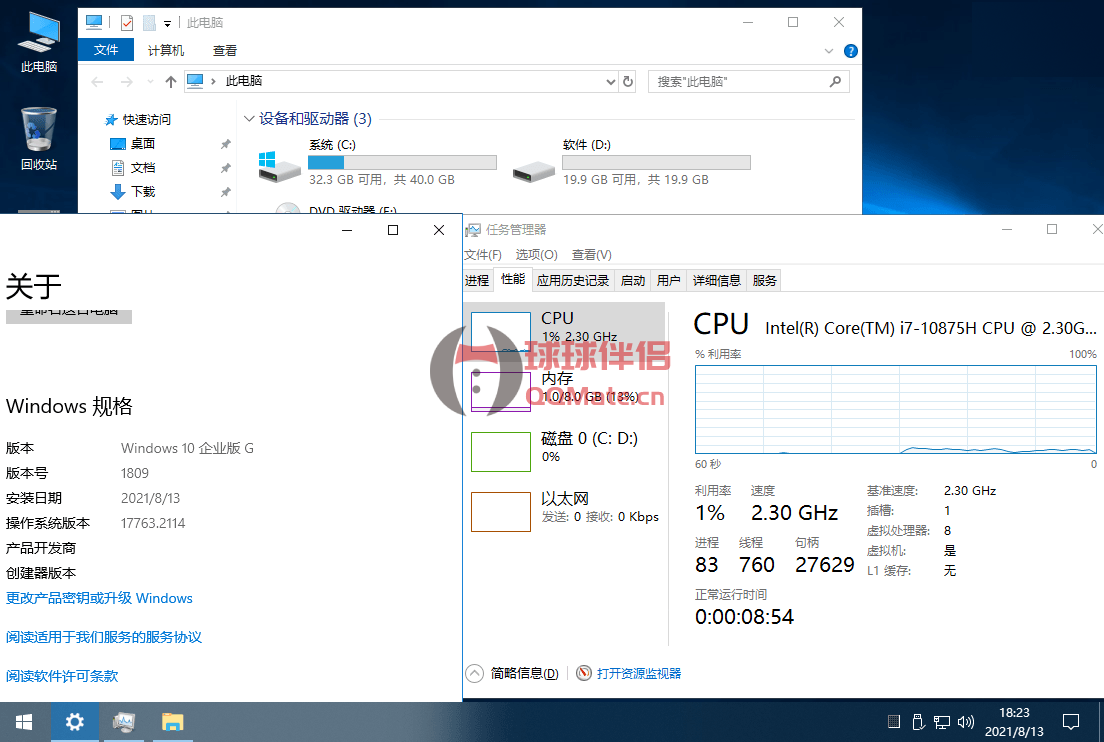Expand the address bar history dropdown
Image resolution: width=1104 pixels, height=742 pixels.
click(x=610, y=82)
